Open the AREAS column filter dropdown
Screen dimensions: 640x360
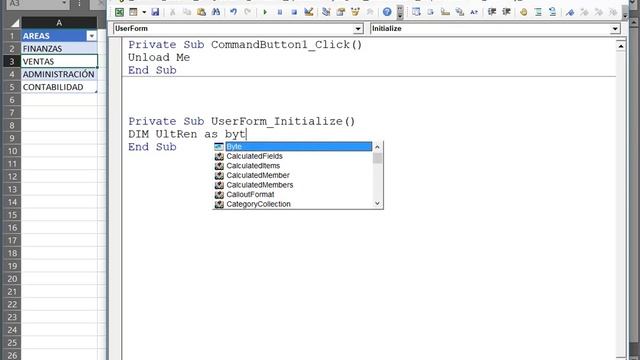[x=92, y=36]
